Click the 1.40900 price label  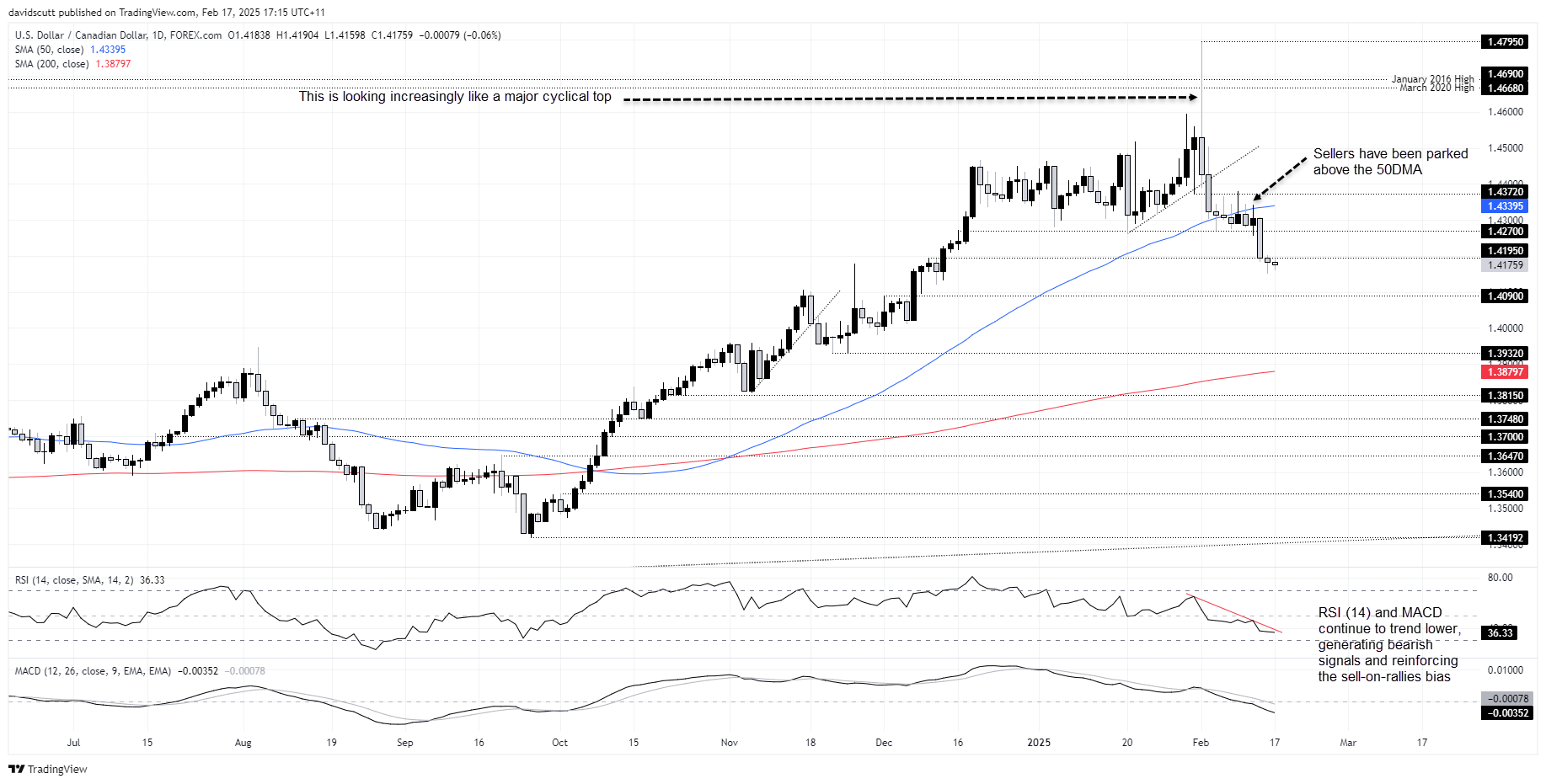pyautogui.click(x=1505, y=296)
